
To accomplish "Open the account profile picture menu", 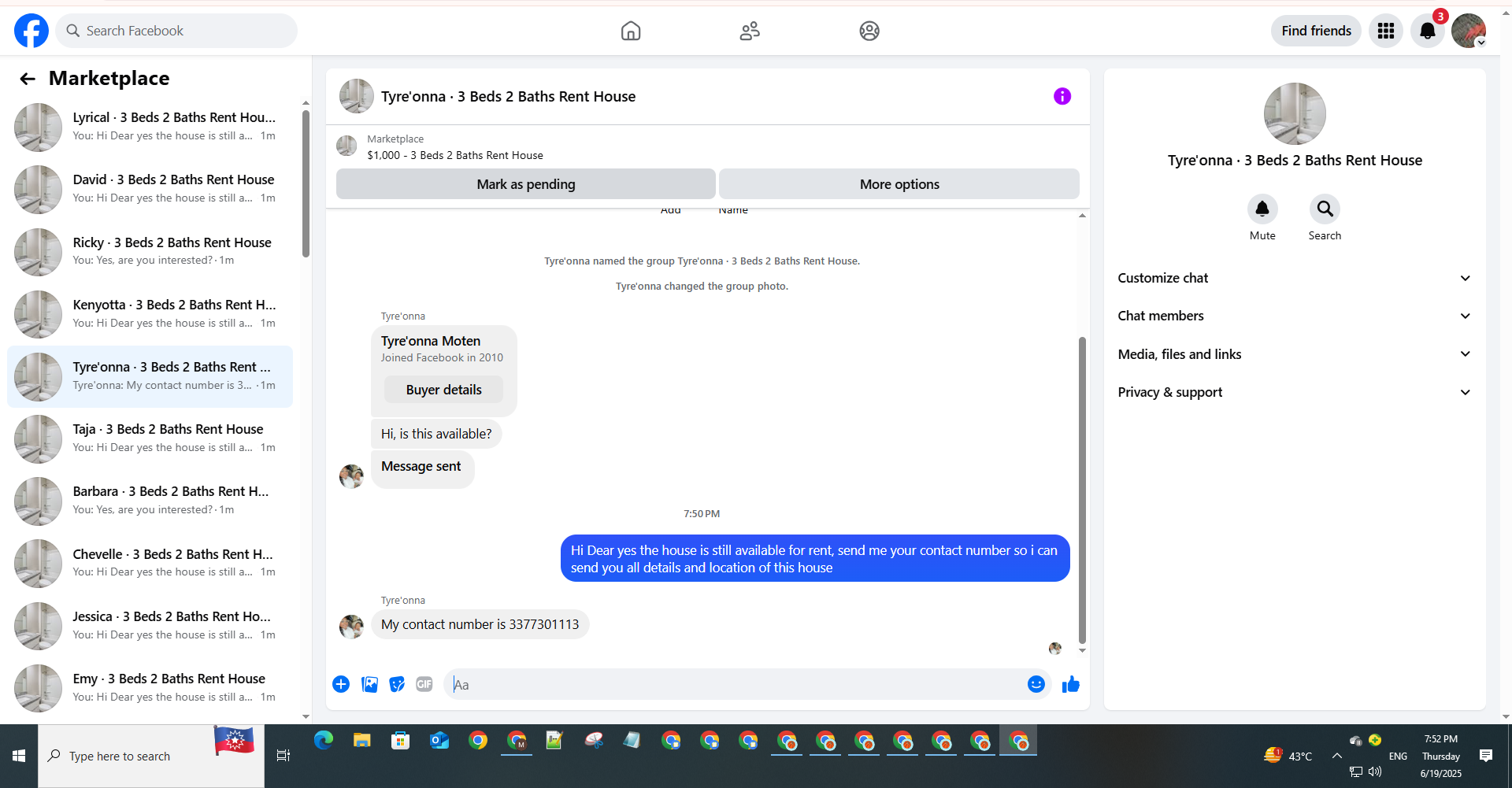I will 1469,31.
